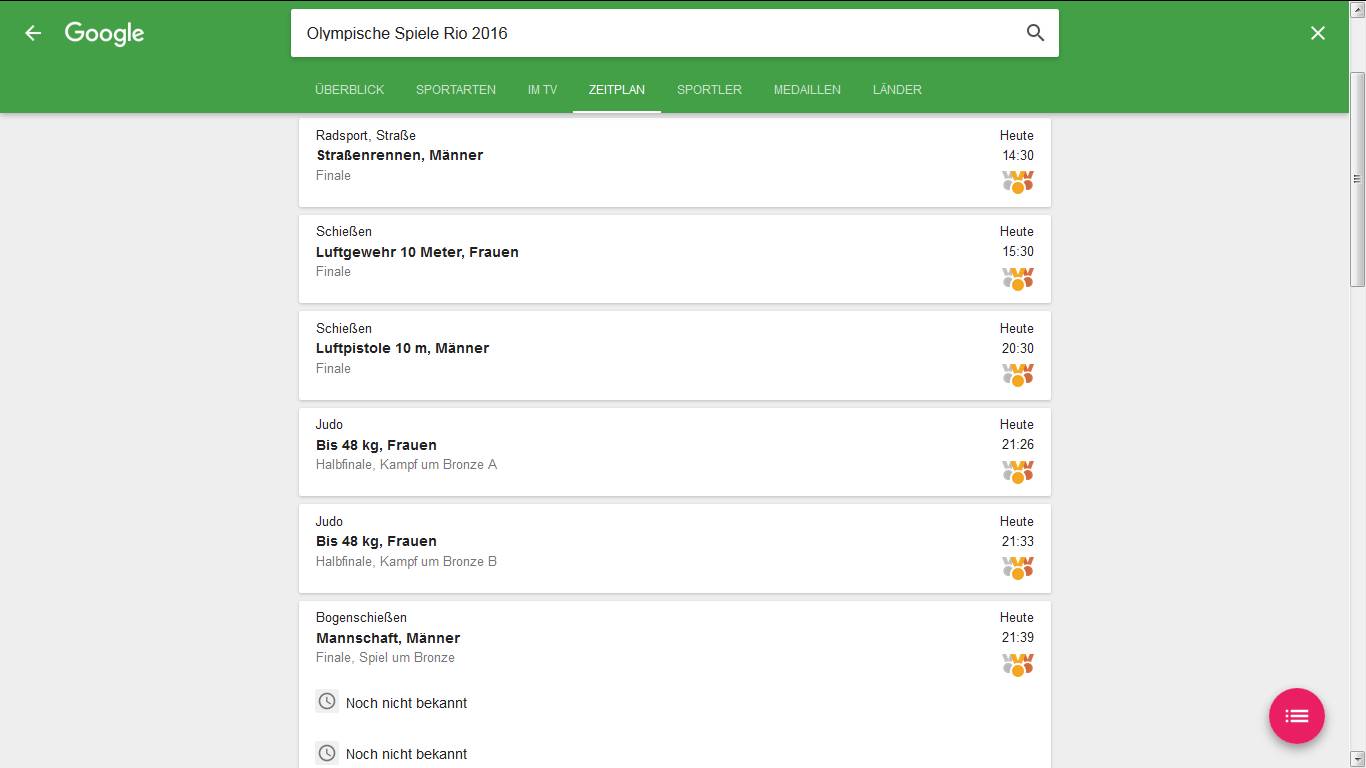Open Luftpistole 10 m, Männer event
This screenshot has width=1366, height=768.
[x=675, y=356]
